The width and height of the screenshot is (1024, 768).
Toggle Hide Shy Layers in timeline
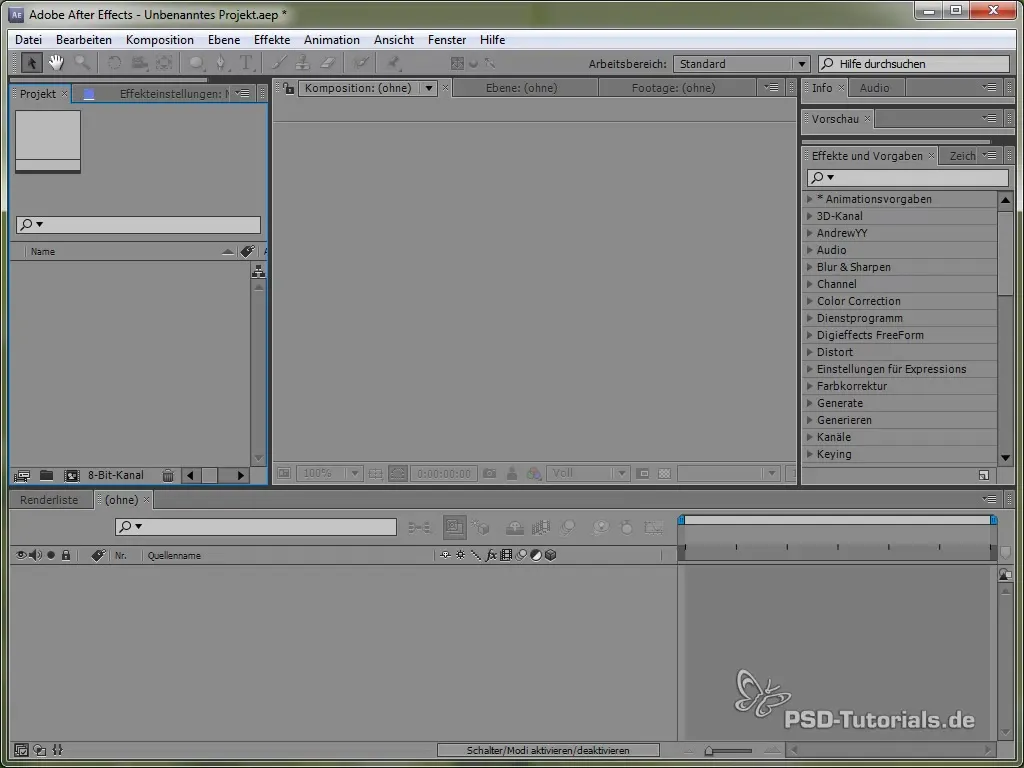point(515,527)
